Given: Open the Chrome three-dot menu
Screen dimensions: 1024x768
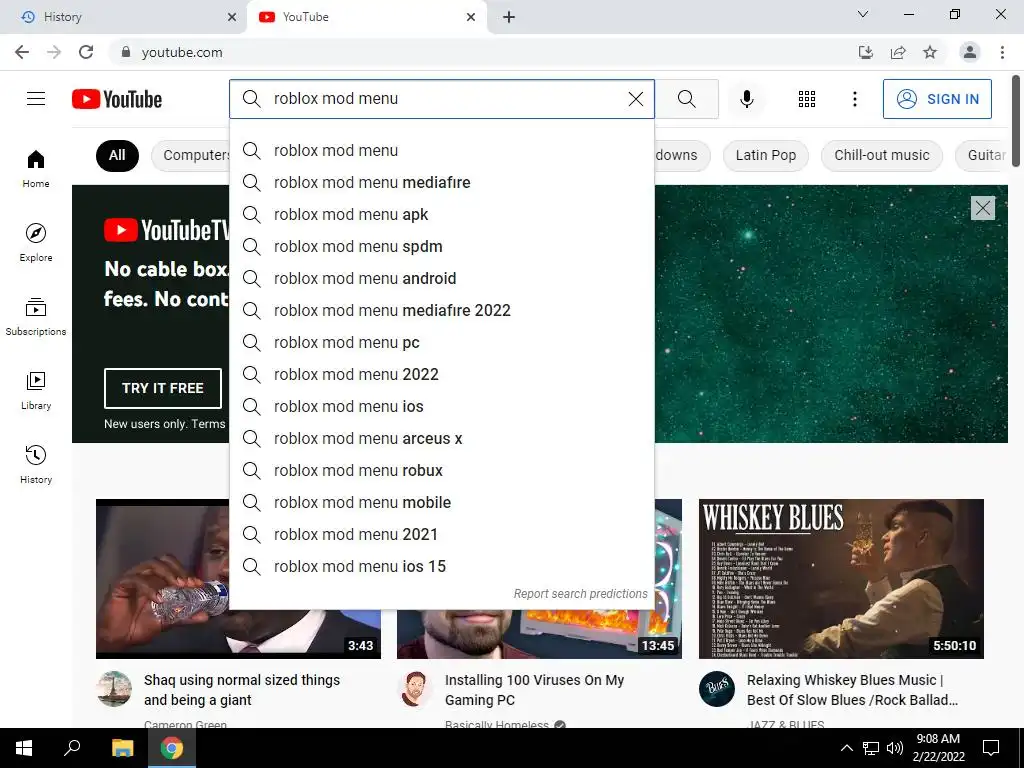Looking at the screenshot, I should 1002,52.
